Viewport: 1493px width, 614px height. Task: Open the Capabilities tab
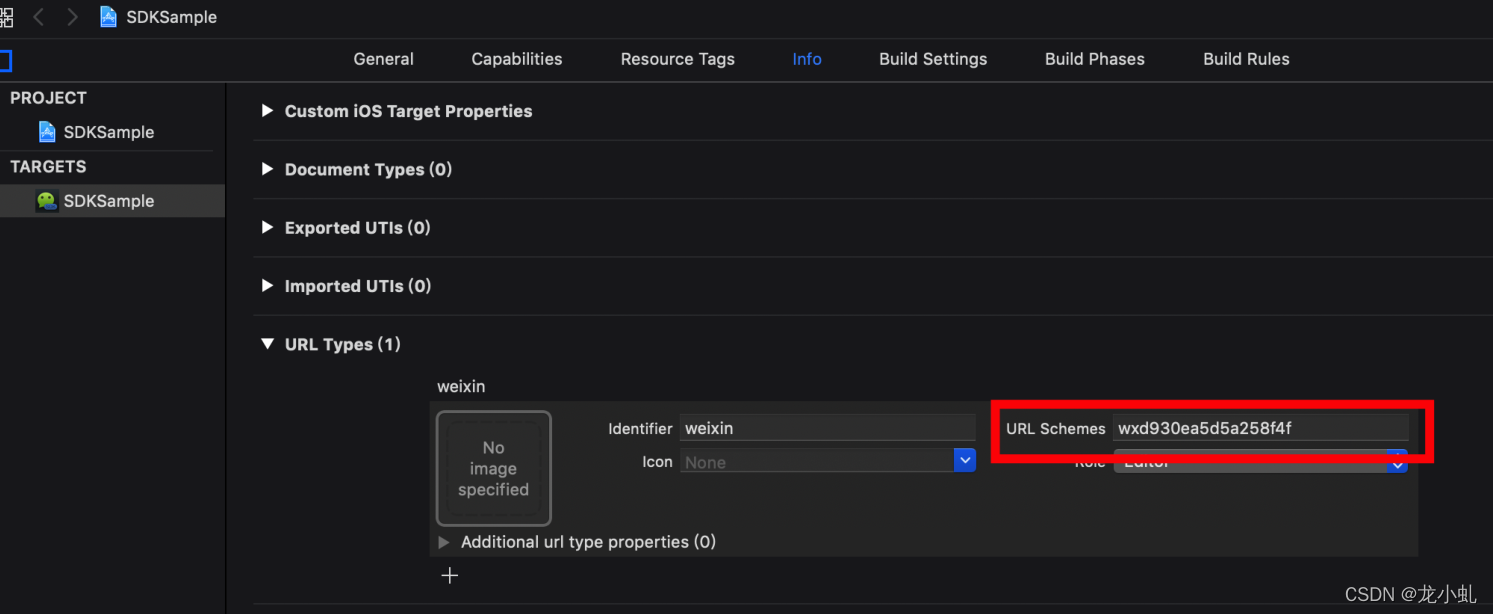517,59
